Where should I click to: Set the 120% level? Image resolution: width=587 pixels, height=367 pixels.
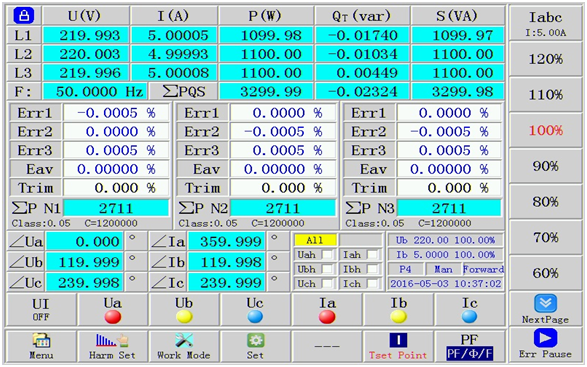pos(545,59)
